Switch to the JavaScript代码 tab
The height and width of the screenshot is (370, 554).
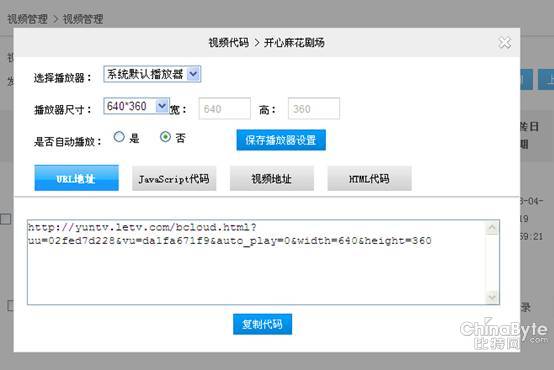point(174,178)
